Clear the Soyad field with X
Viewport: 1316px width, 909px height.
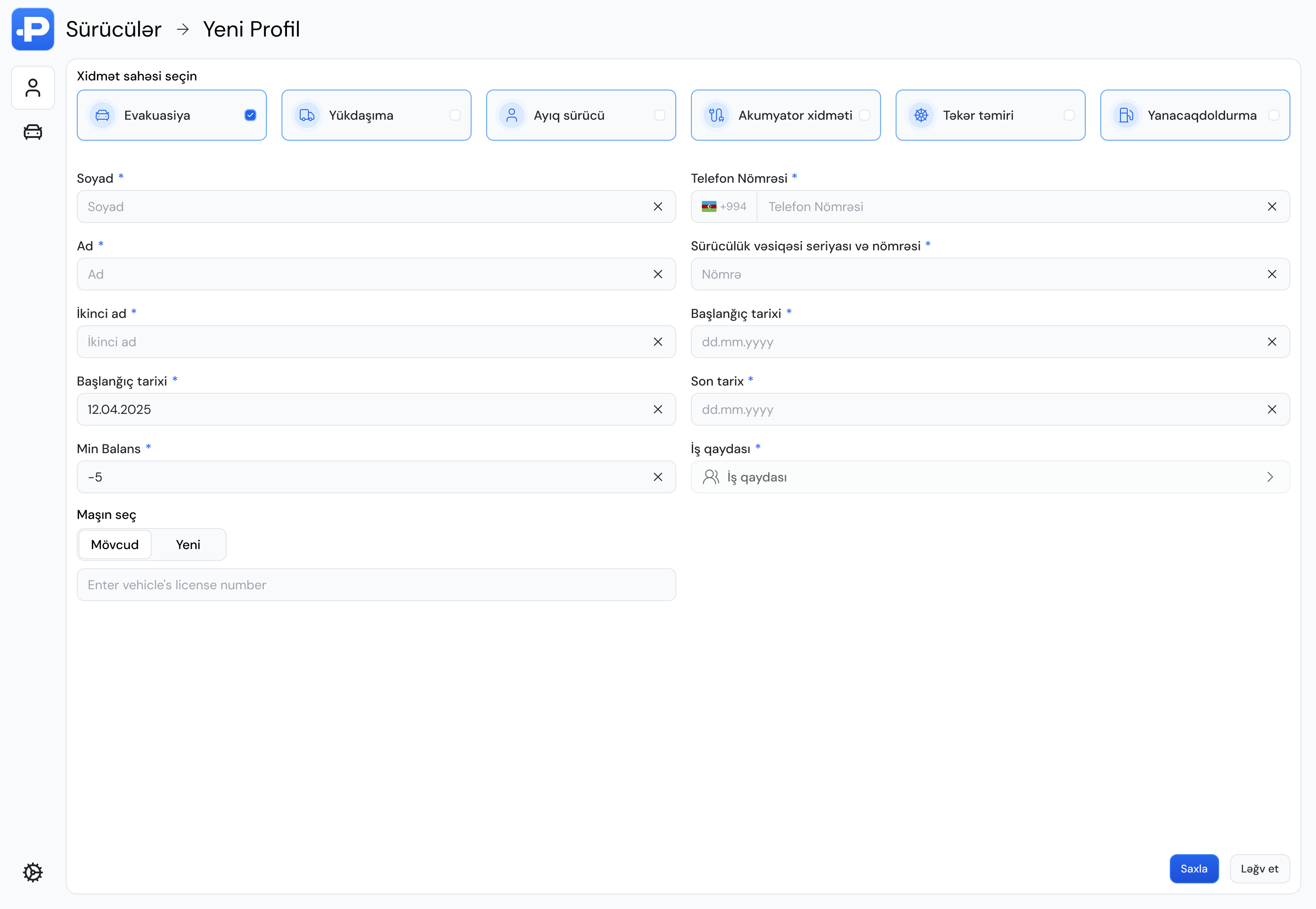tap(658, 207)
